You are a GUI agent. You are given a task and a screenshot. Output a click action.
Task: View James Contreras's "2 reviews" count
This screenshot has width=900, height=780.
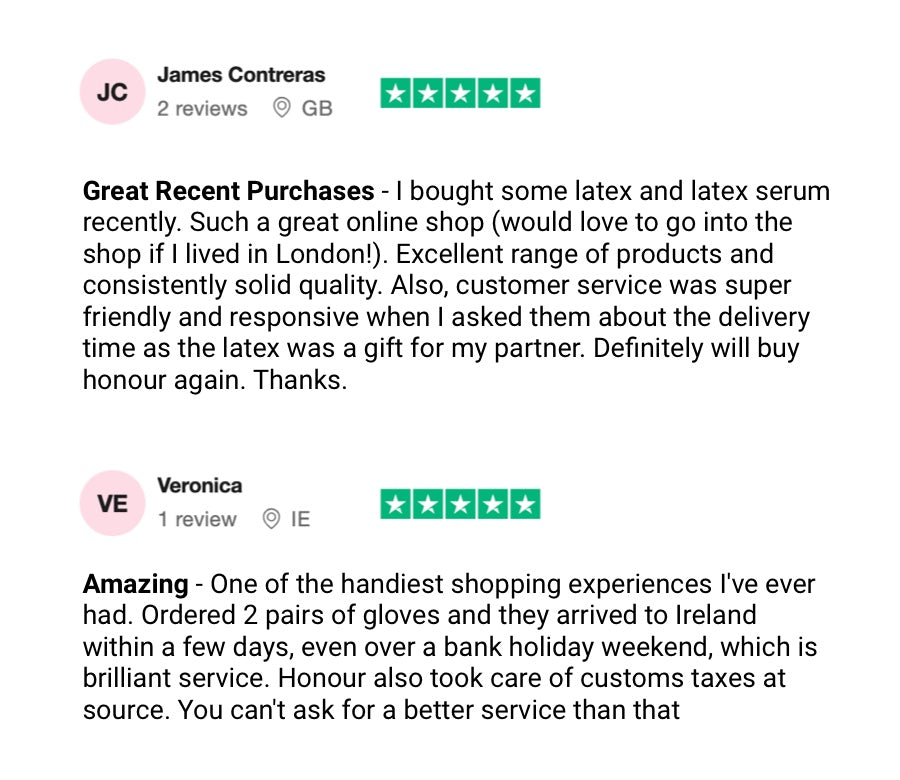[202, 108]
